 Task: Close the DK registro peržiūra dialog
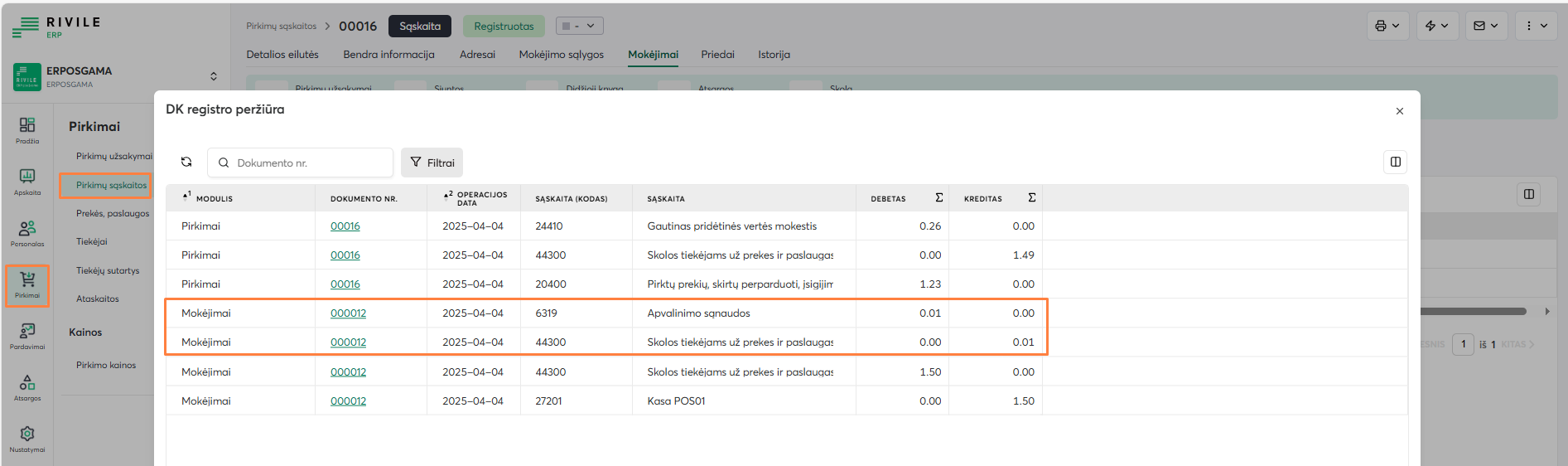pos(1400,111)
